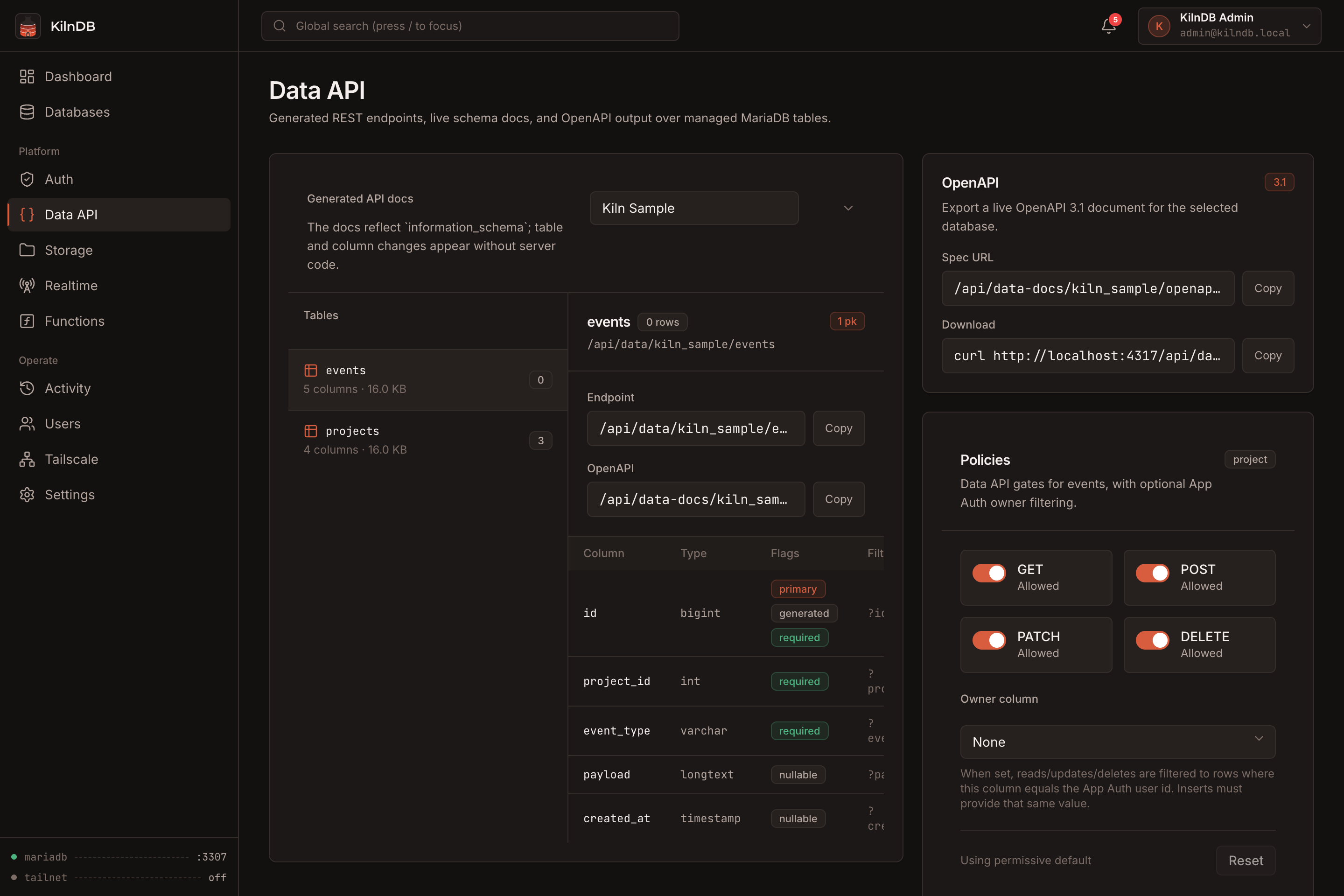
Task: Click the project badge in Policies
Action: pos(1250,459)
